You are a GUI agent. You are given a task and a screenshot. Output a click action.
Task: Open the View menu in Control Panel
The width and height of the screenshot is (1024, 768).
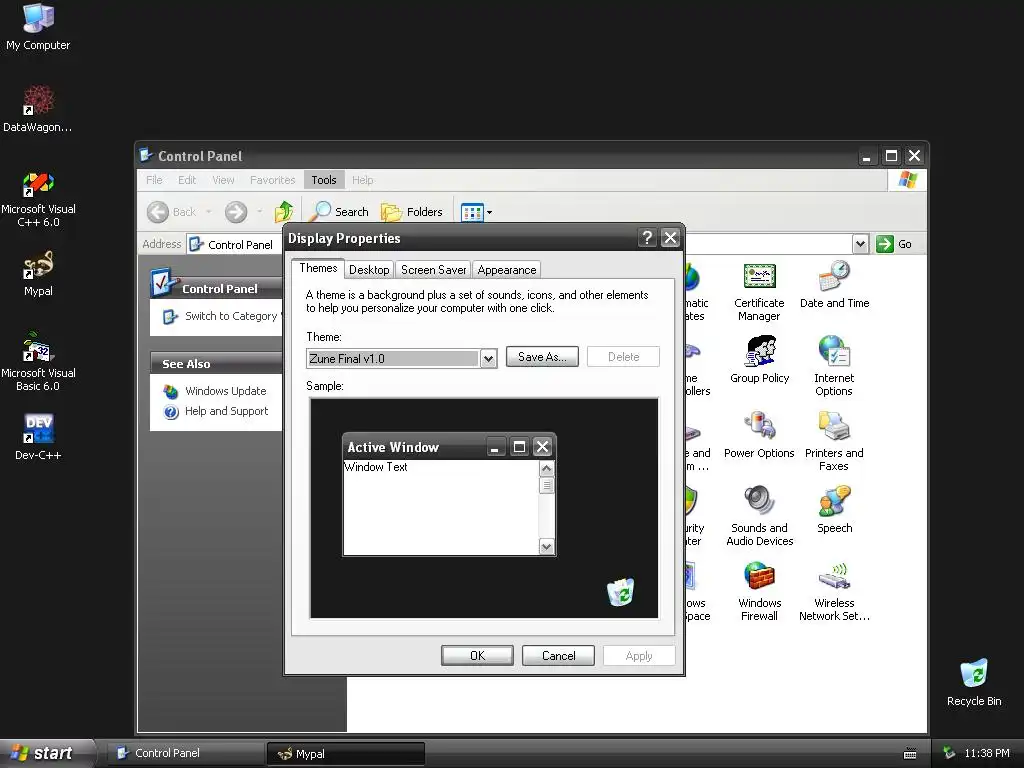[223, 180]
